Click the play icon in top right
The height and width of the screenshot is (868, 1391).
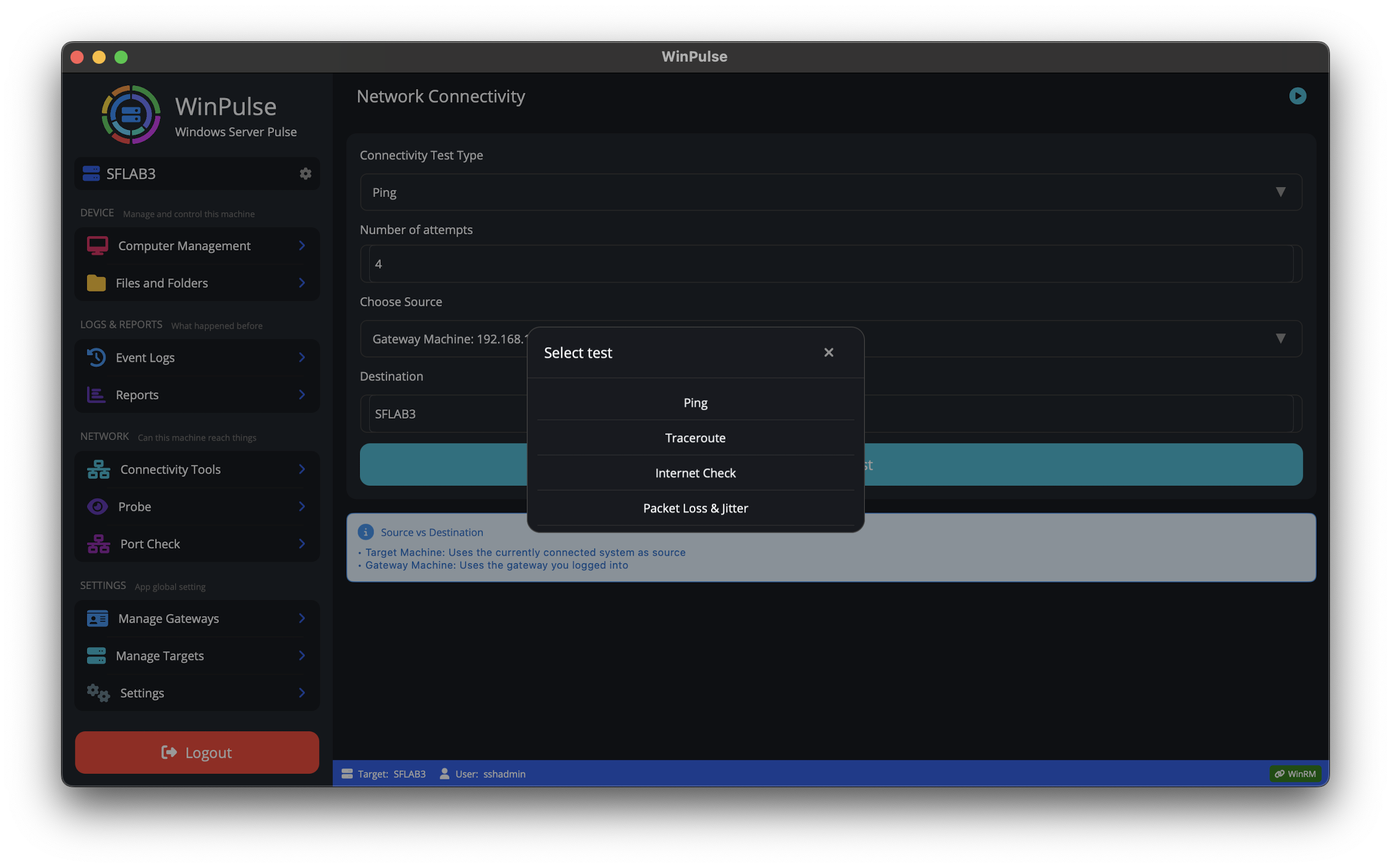(1297, 96)
